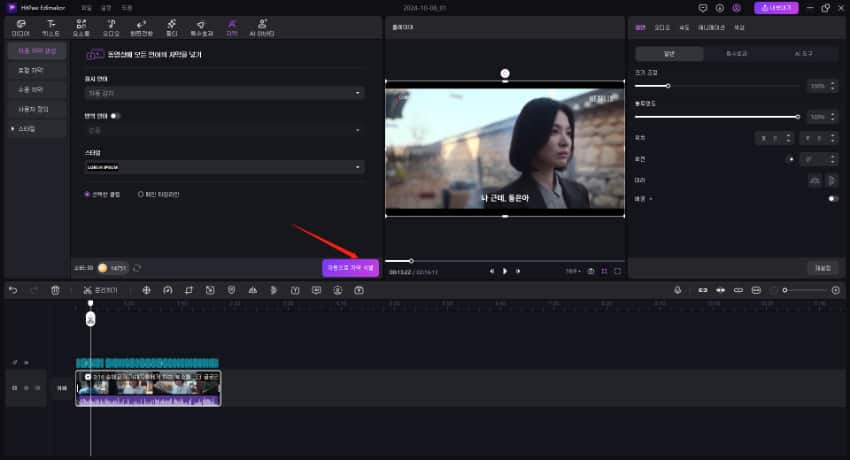Screen dimensions: 850x460
Task: Open the source language dropdown
Action: 223,93
